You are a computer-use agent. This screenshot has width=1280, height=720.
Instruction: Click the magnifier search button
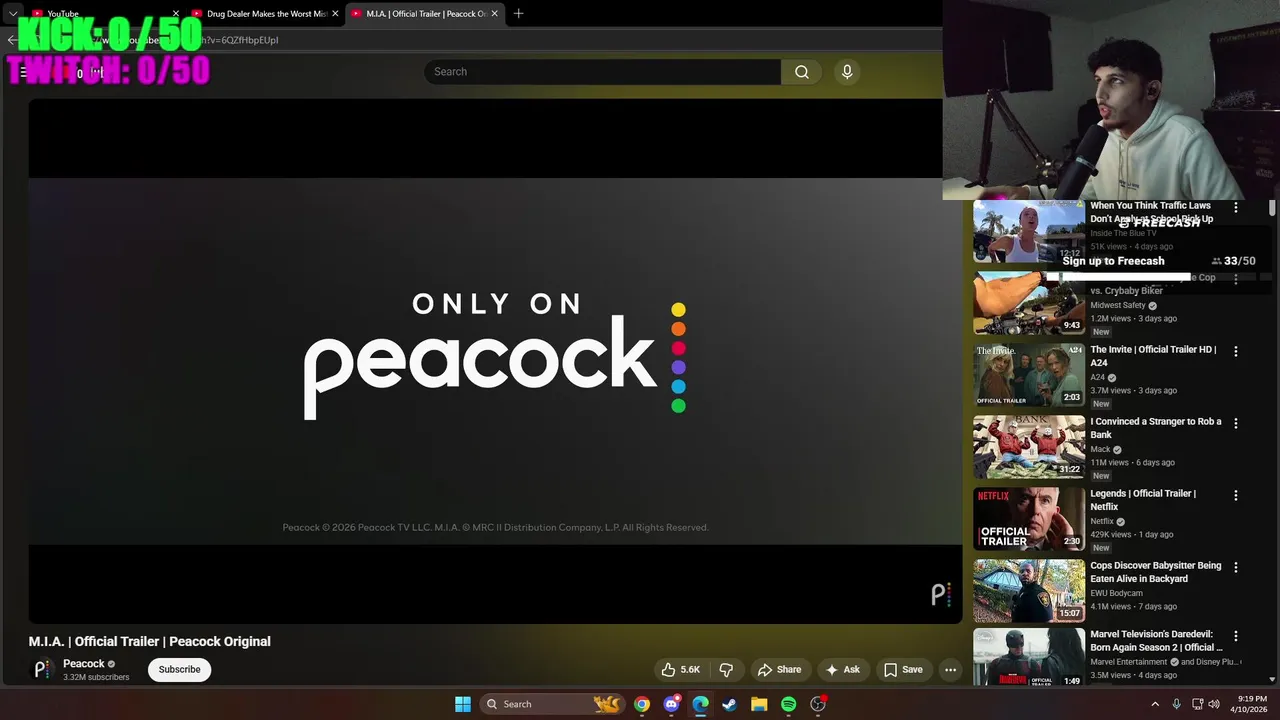pyautogui.click(x=802, y=72)
